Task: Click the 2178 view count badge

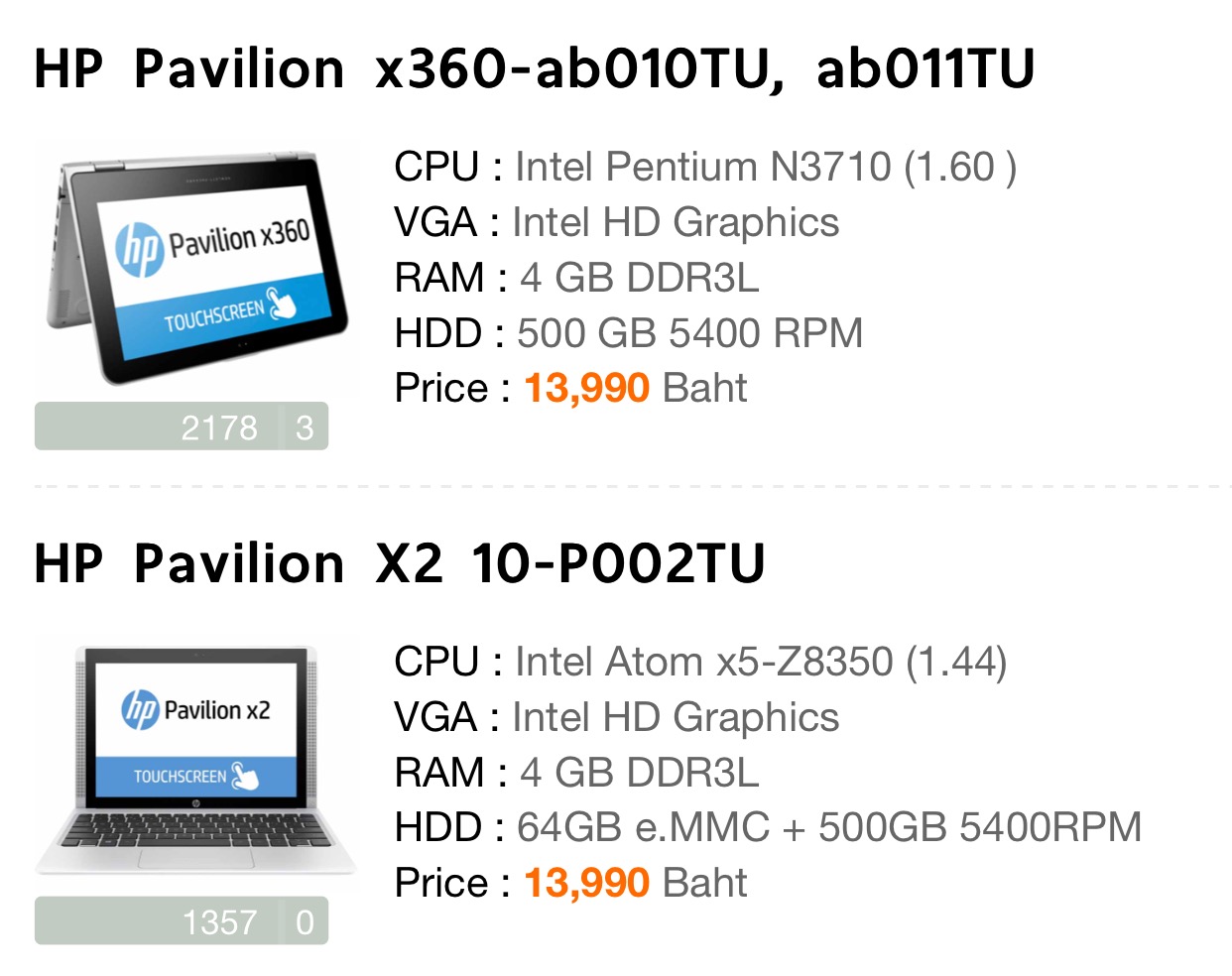Action: (x=160, y=427)
